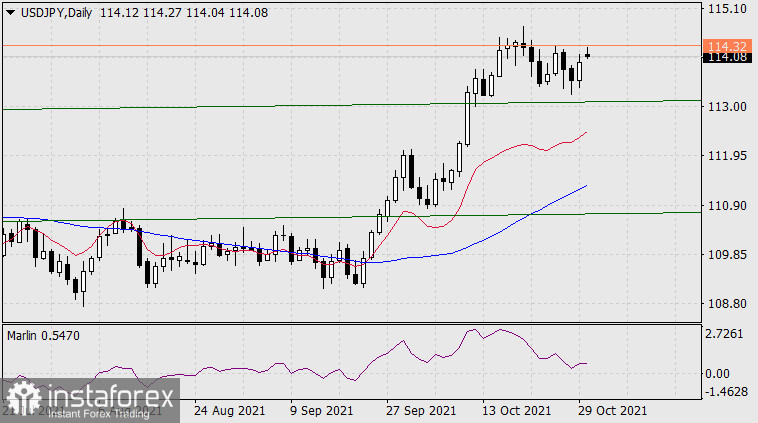This screenshot has width=758, height=423.
Task: Click the 24 Aug 2021 date label
Action: click(x=229, y=411)
